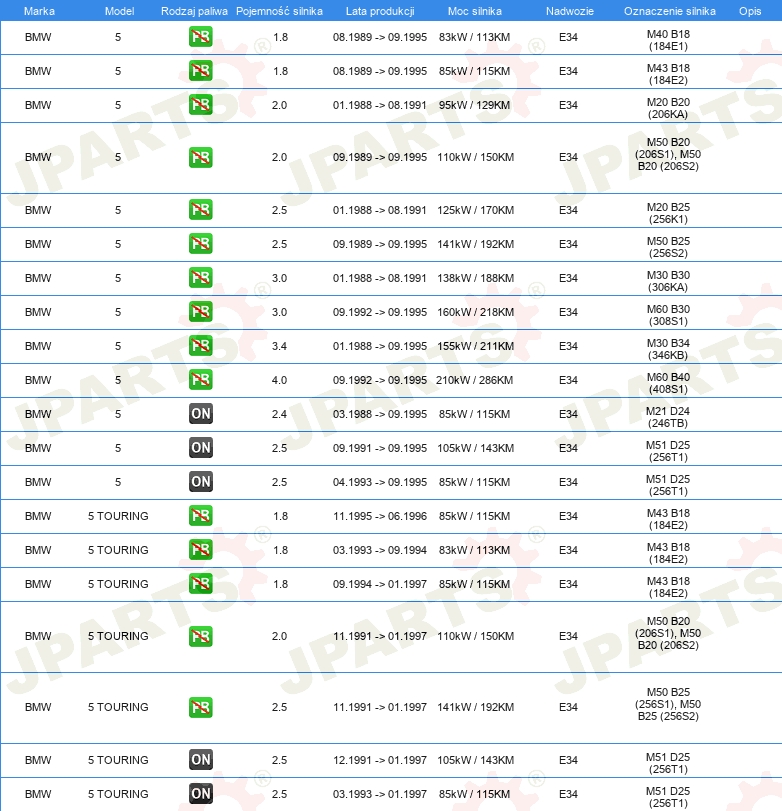Click production years 04.1993 -> 09.1995
This screenshot has width=782, height=811.
tap(380, 482)
